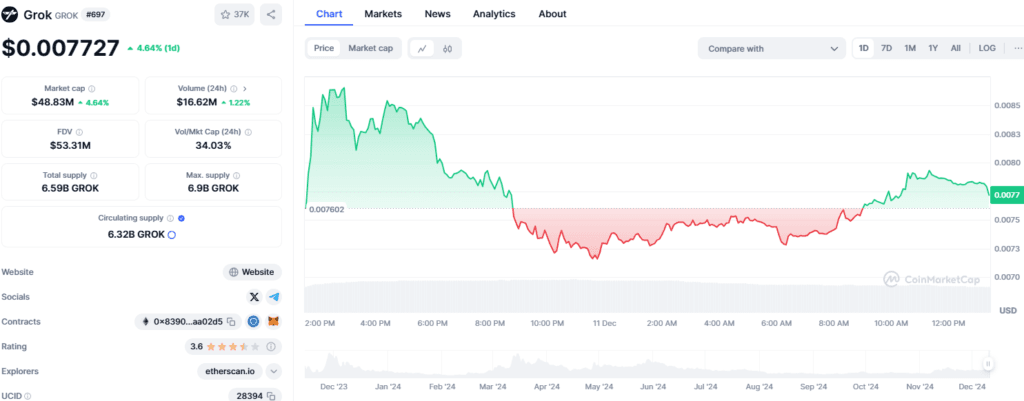The image size is (1024, 401).
Task: Open the share icon button
Action: 271,14
